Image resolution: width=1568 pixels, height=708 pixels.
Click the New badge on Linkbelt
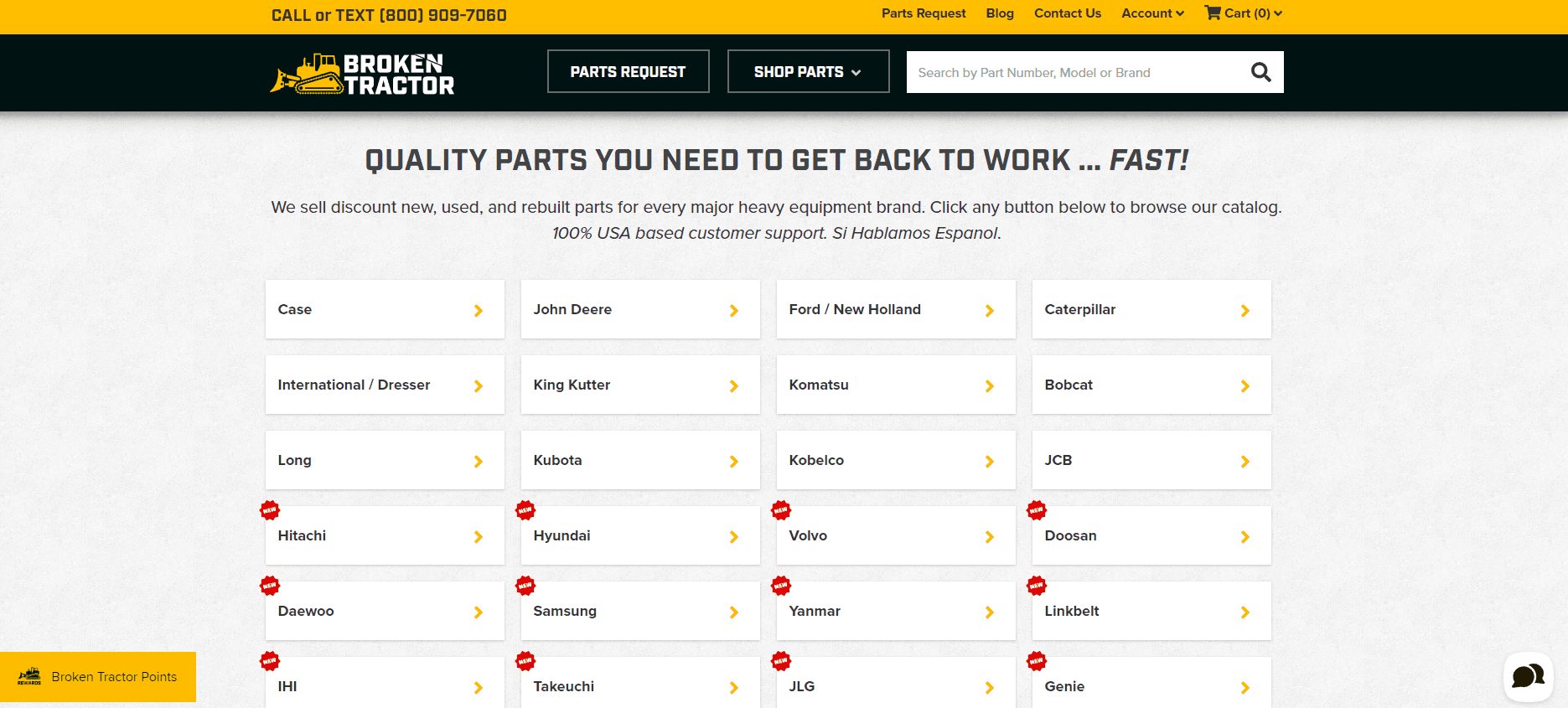[x=1037, y=586]
